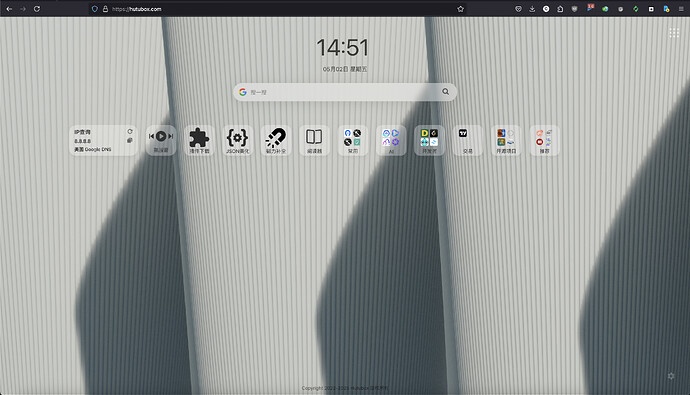The image size is (690, 395).
Task: Open the 插件下载 puzzle-piece shortcut
Action: (199, 140)
